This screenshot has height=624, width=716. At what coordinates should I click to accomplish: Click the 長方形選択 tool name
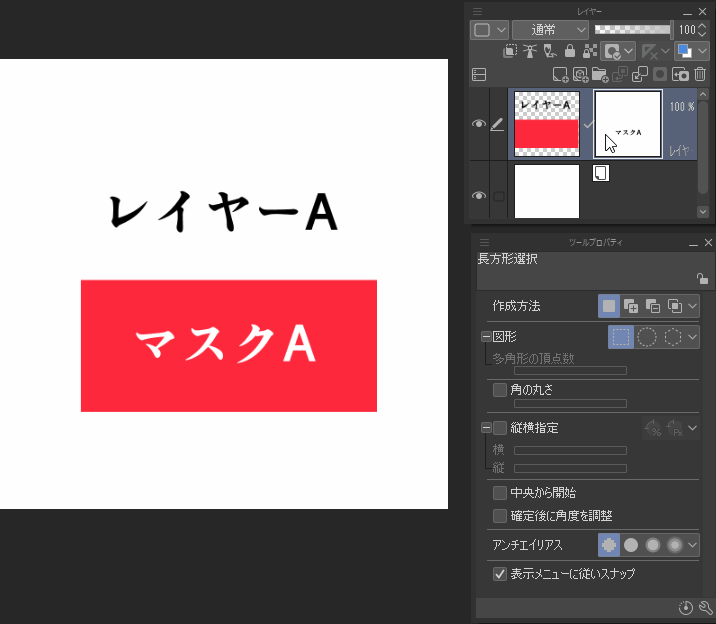[x=507, y=259]
